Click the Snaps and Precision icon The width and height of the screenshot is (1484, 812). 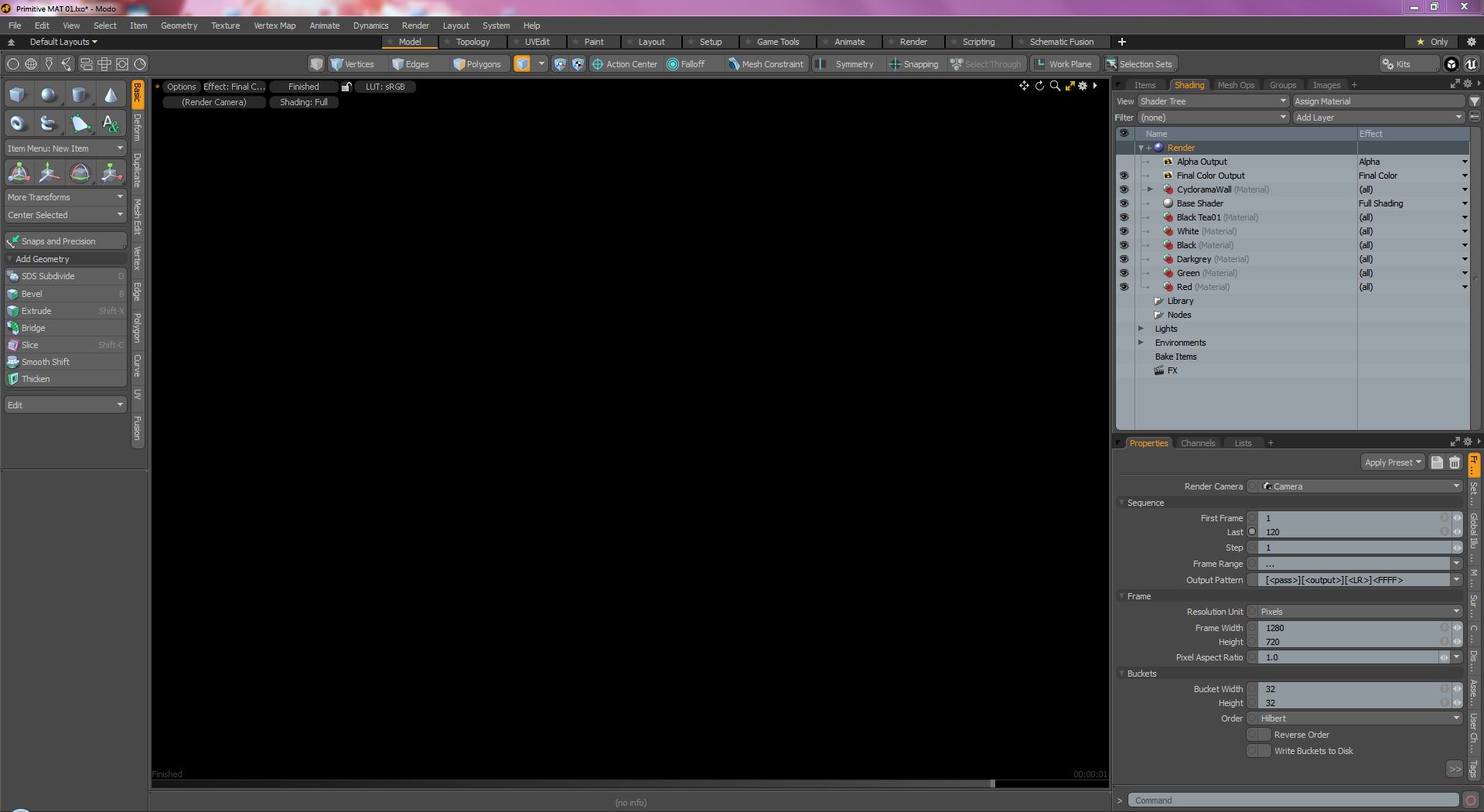pyautogui.click(x=12, y=241)
